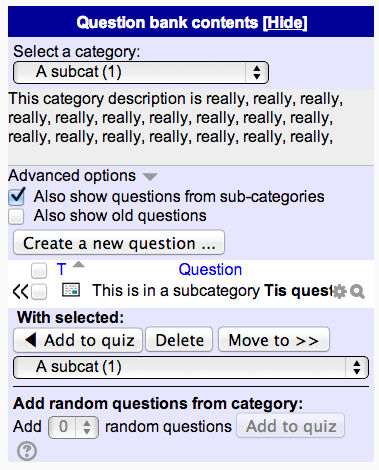Click the Move to >> button

tap(274, 340)
